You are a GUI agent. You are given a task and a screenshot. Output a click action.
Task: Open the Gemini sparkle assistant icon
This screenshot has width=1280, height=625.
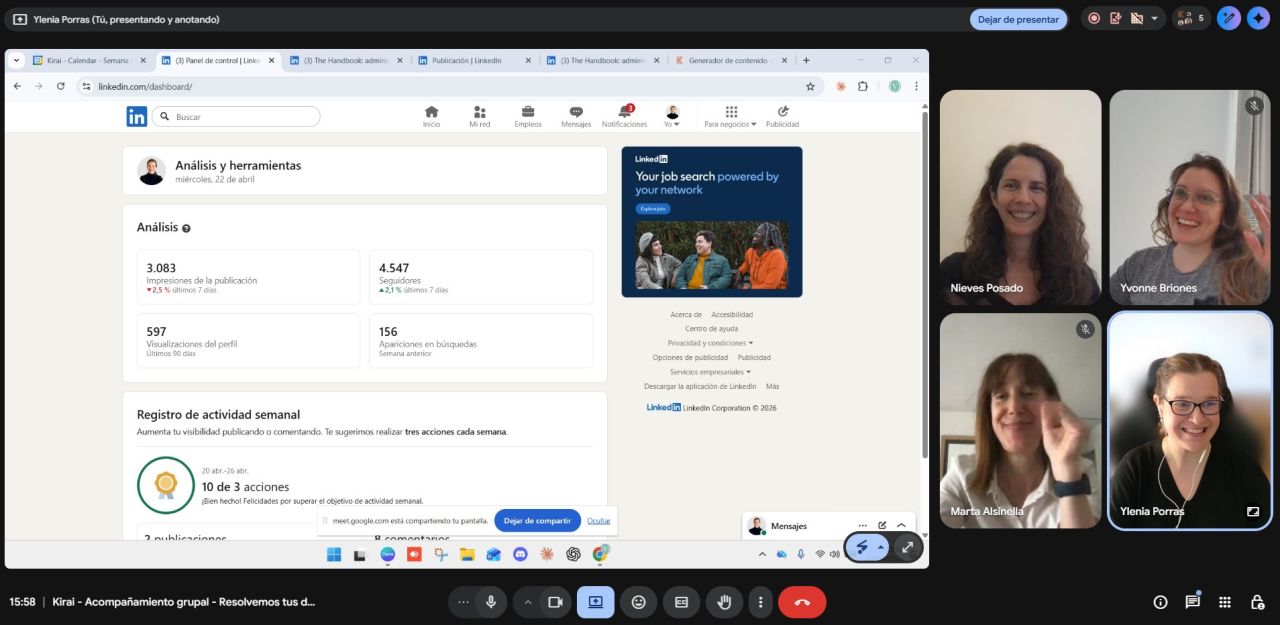[1258, 19]
